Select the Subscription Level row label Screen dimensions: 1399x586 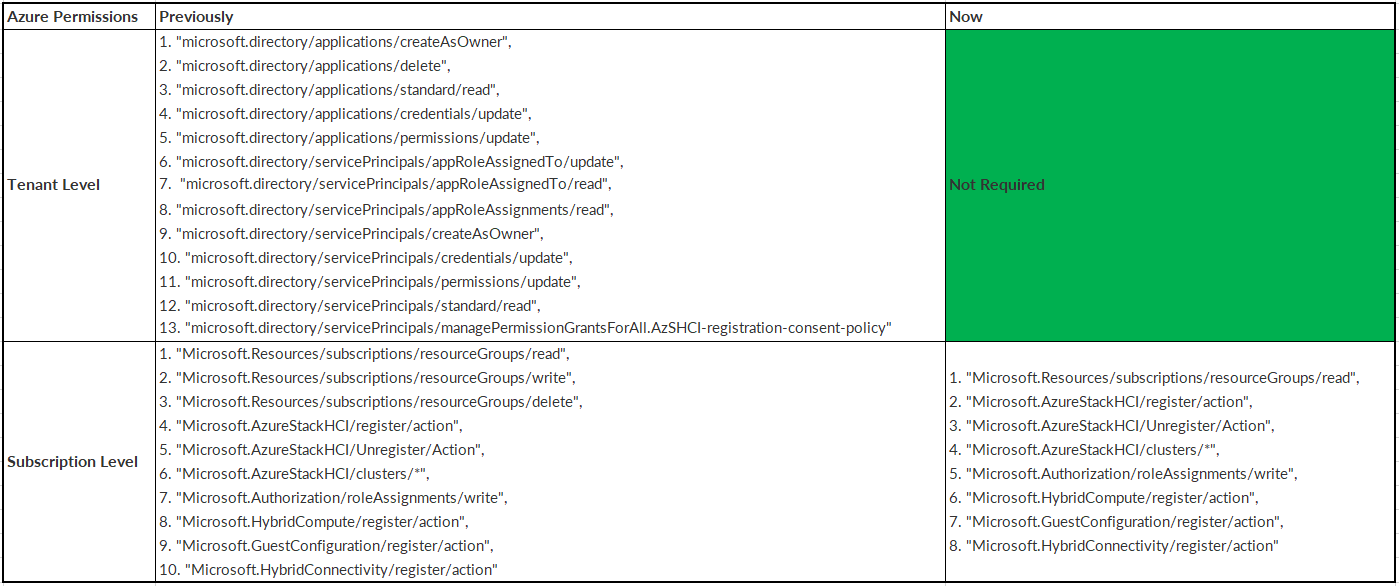tap(72, 462)
